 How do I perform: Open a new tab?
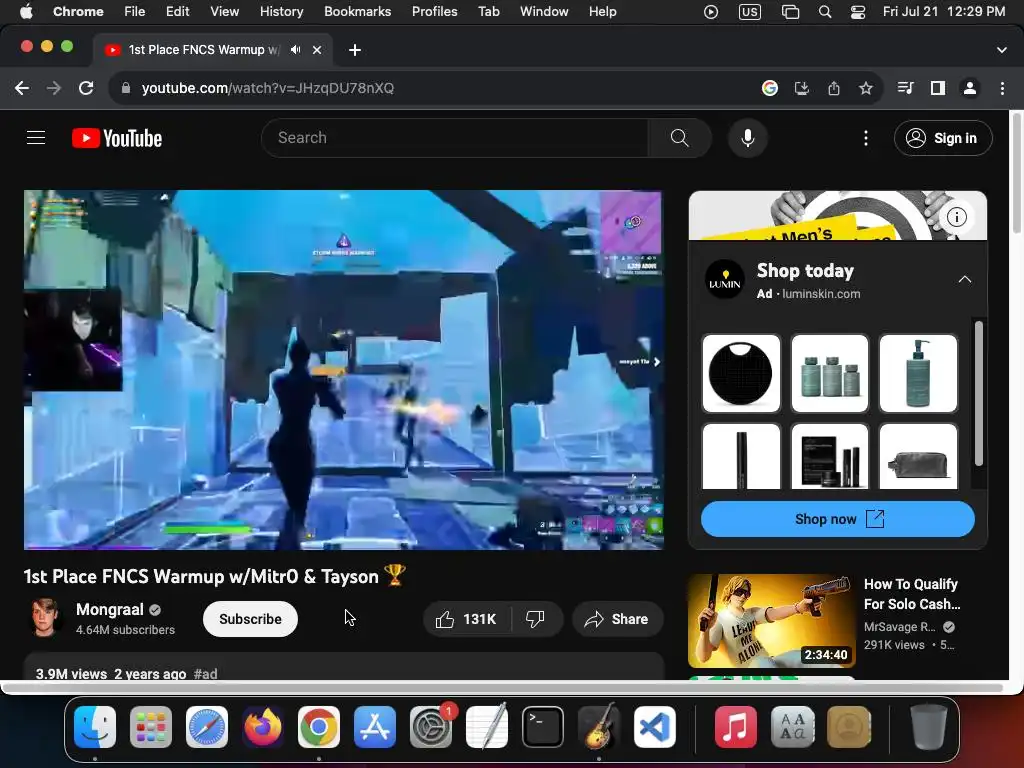pos(355,50)
